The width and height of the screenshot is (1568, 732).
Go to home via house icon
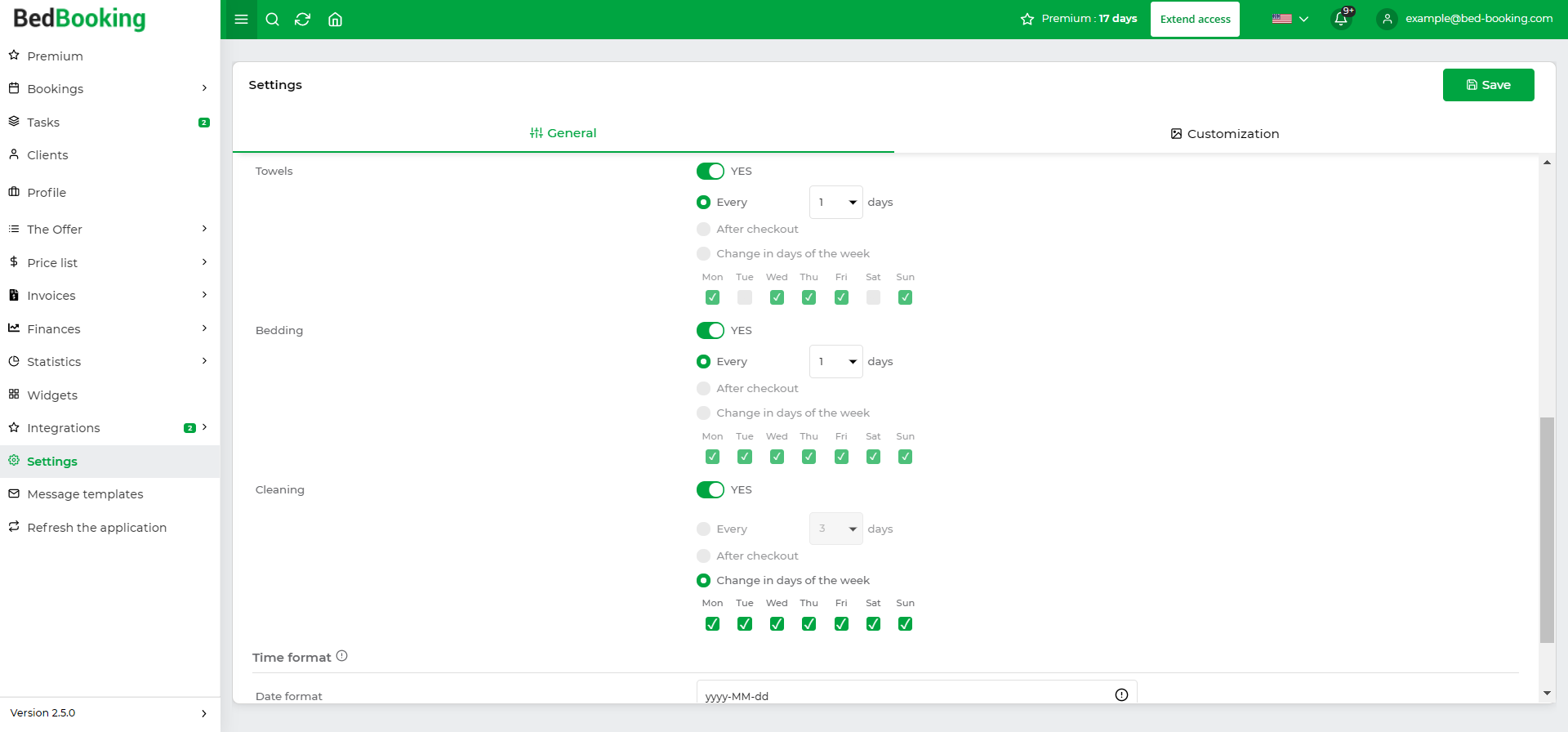335,20
